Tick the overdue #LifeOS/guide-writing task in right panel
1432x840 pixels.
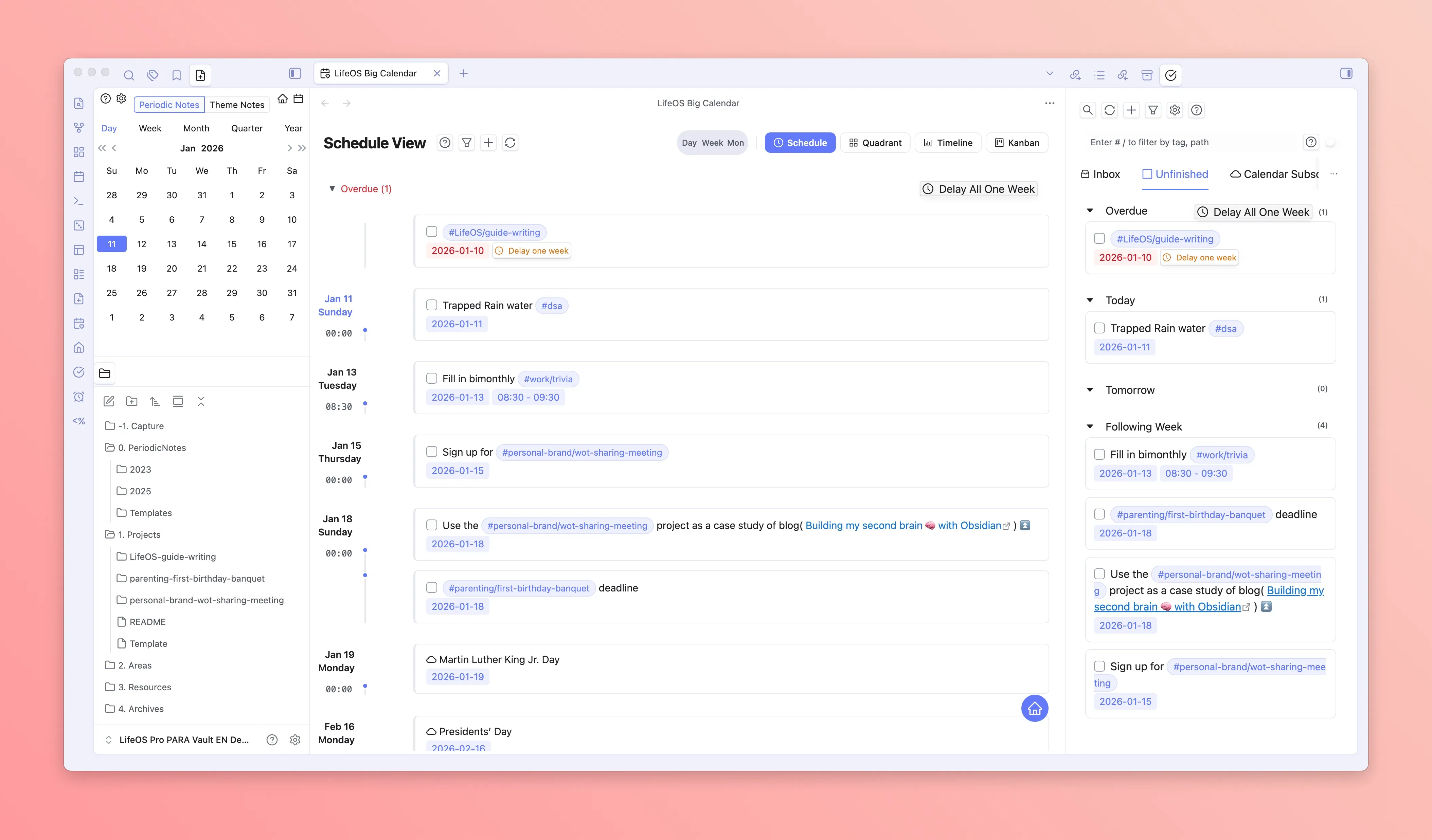tap(1099, 239)
